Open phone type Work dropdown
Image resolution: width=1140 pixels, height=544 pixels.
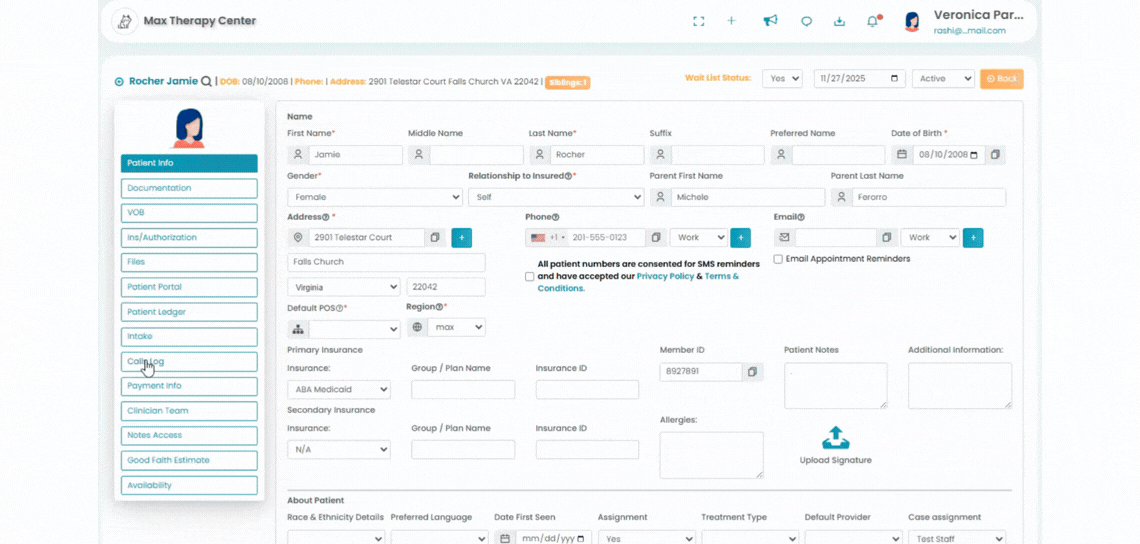[x=698, y=238]
